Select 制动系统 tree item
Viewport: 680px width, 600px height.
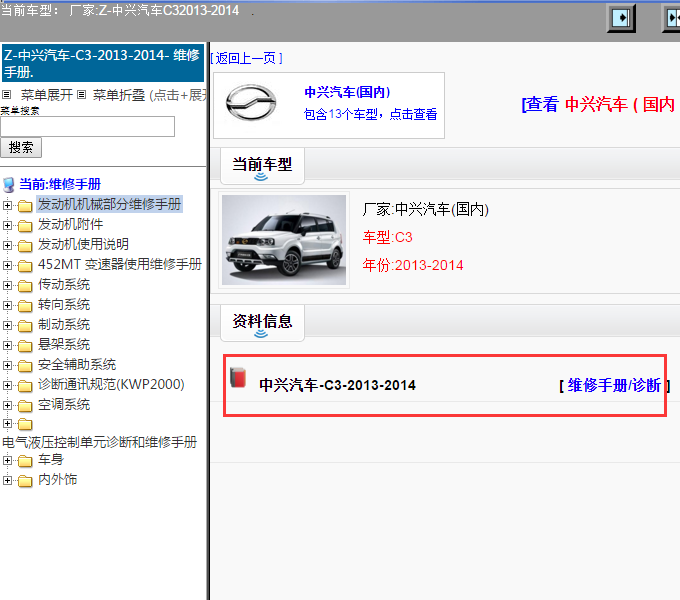click(x=64, y=324)
